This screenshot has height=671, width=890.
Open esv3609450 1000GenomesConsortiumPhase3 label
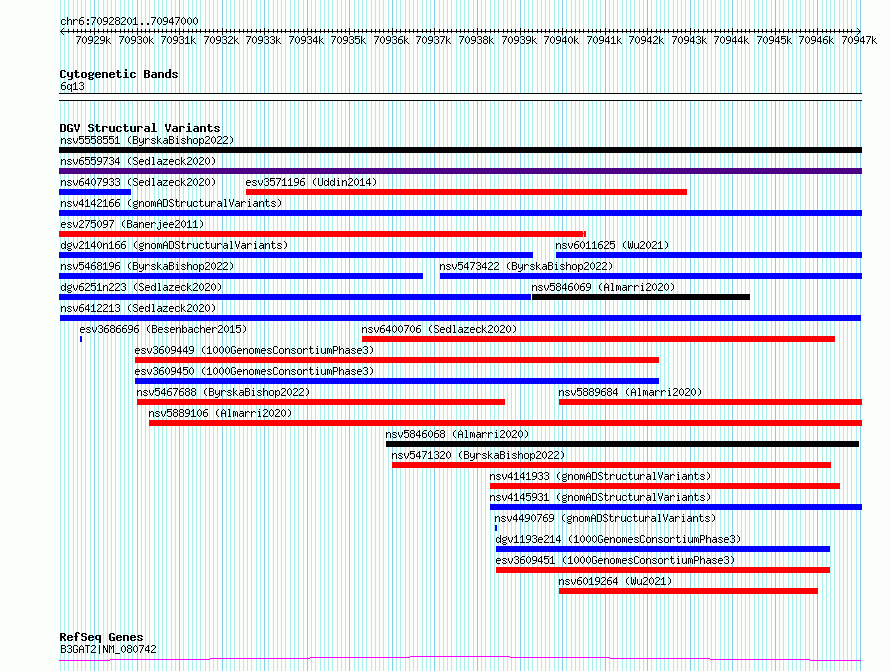pos(254,371)
